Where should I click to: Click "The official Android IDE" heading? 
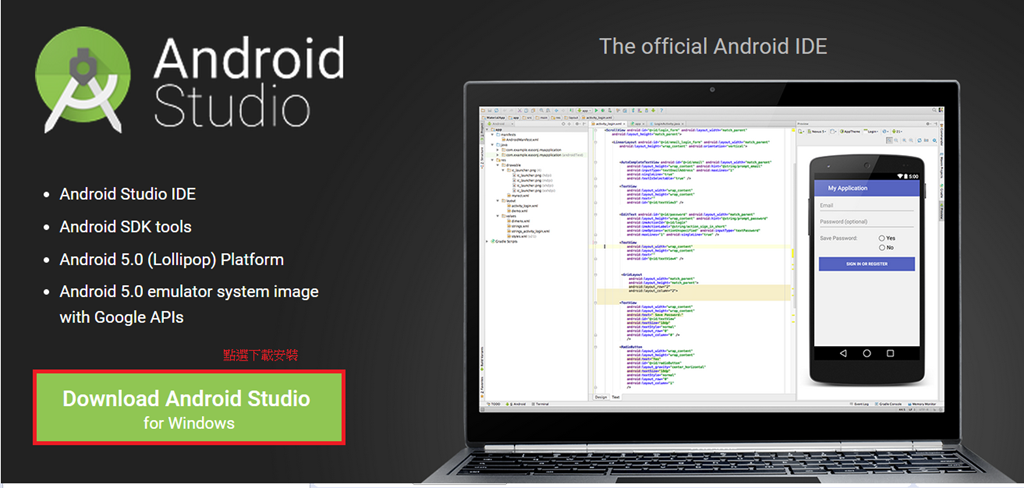[713, 46]
